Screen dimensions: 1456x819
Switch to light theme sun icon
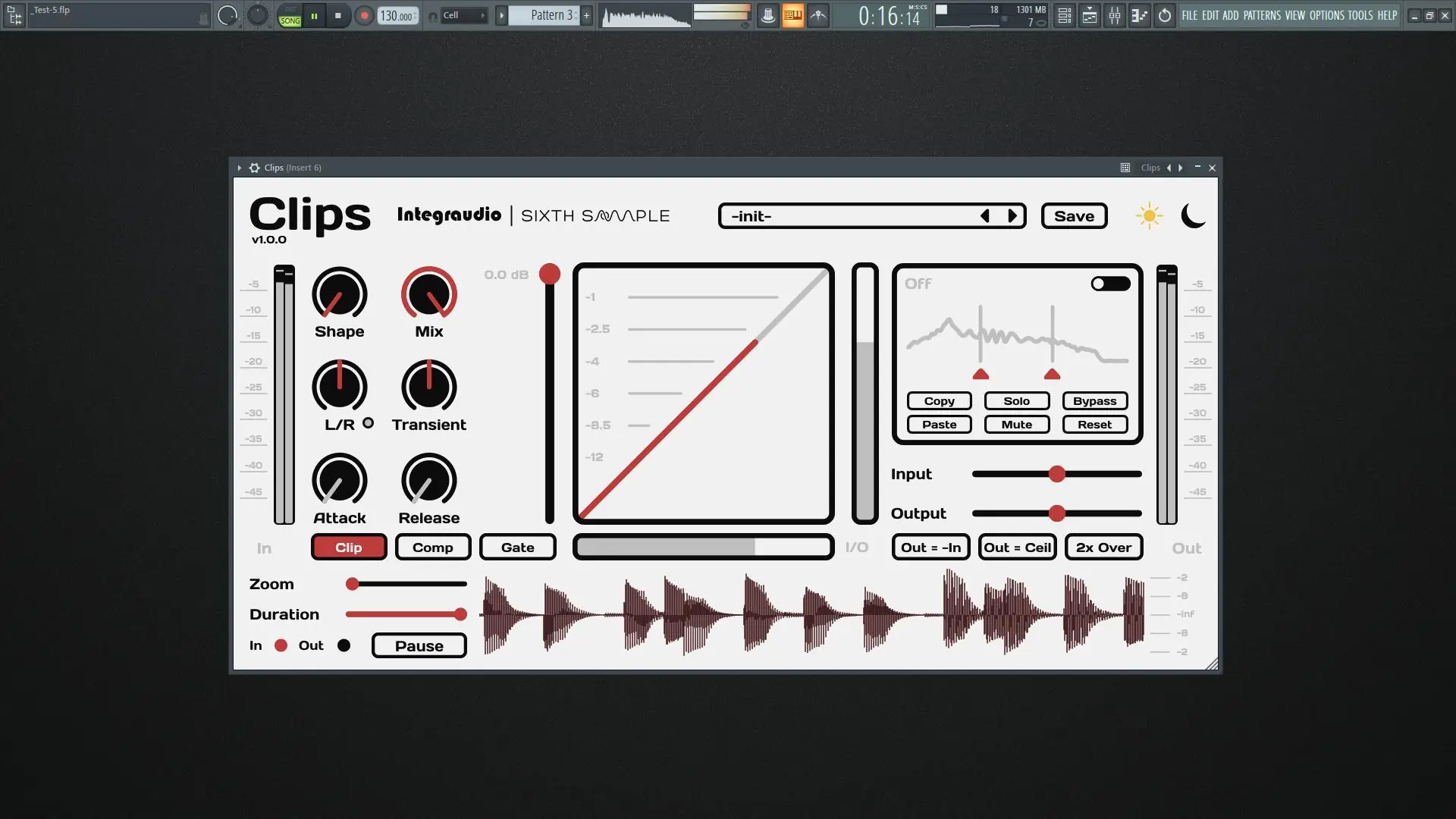click(x=1149, y=216)
